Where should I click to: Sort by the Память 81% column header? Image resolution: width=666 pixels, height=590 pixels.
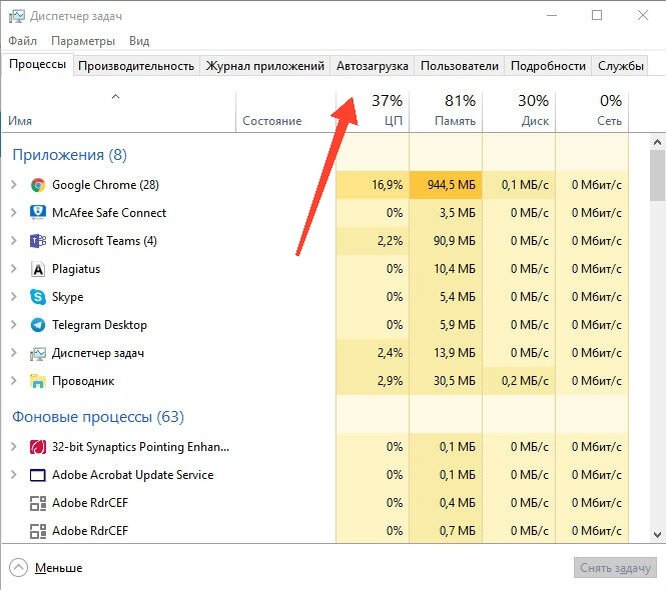tap(446, 111)
